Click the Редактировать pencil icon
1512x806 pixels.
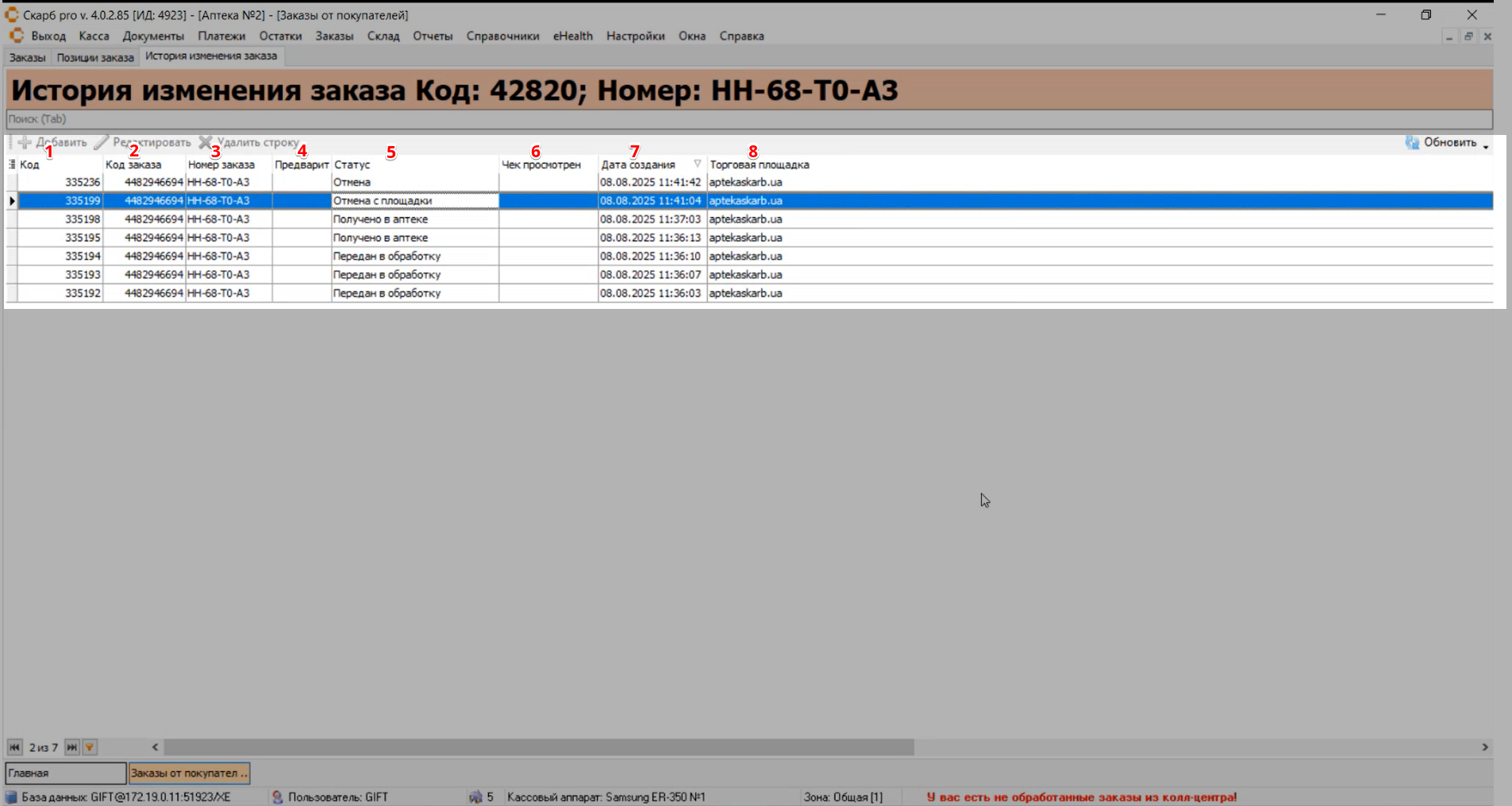click(x=101, y=143)
